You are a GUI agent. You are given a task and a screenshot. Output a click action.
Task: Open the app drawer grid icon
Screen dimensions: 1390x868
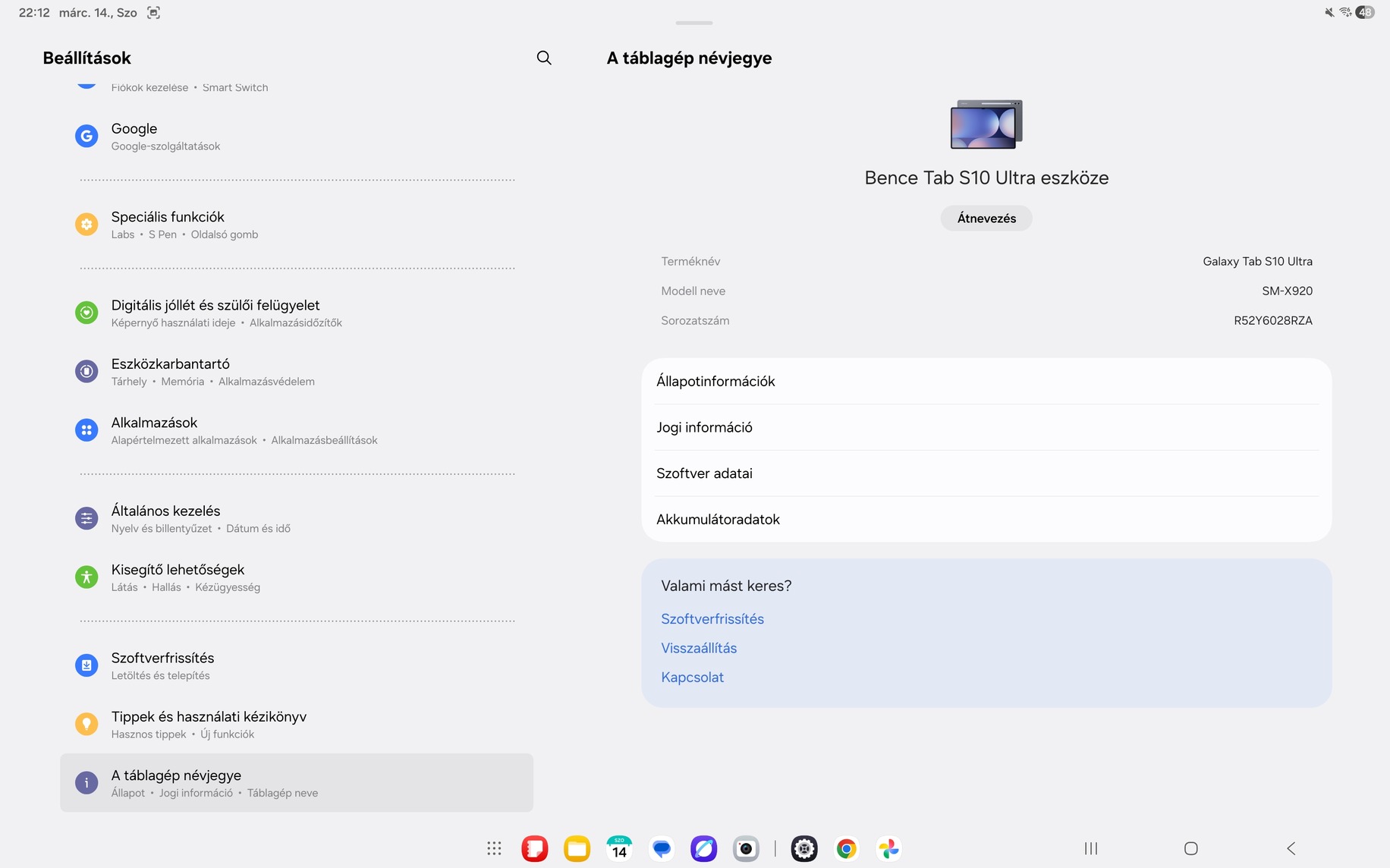point(494,848)
